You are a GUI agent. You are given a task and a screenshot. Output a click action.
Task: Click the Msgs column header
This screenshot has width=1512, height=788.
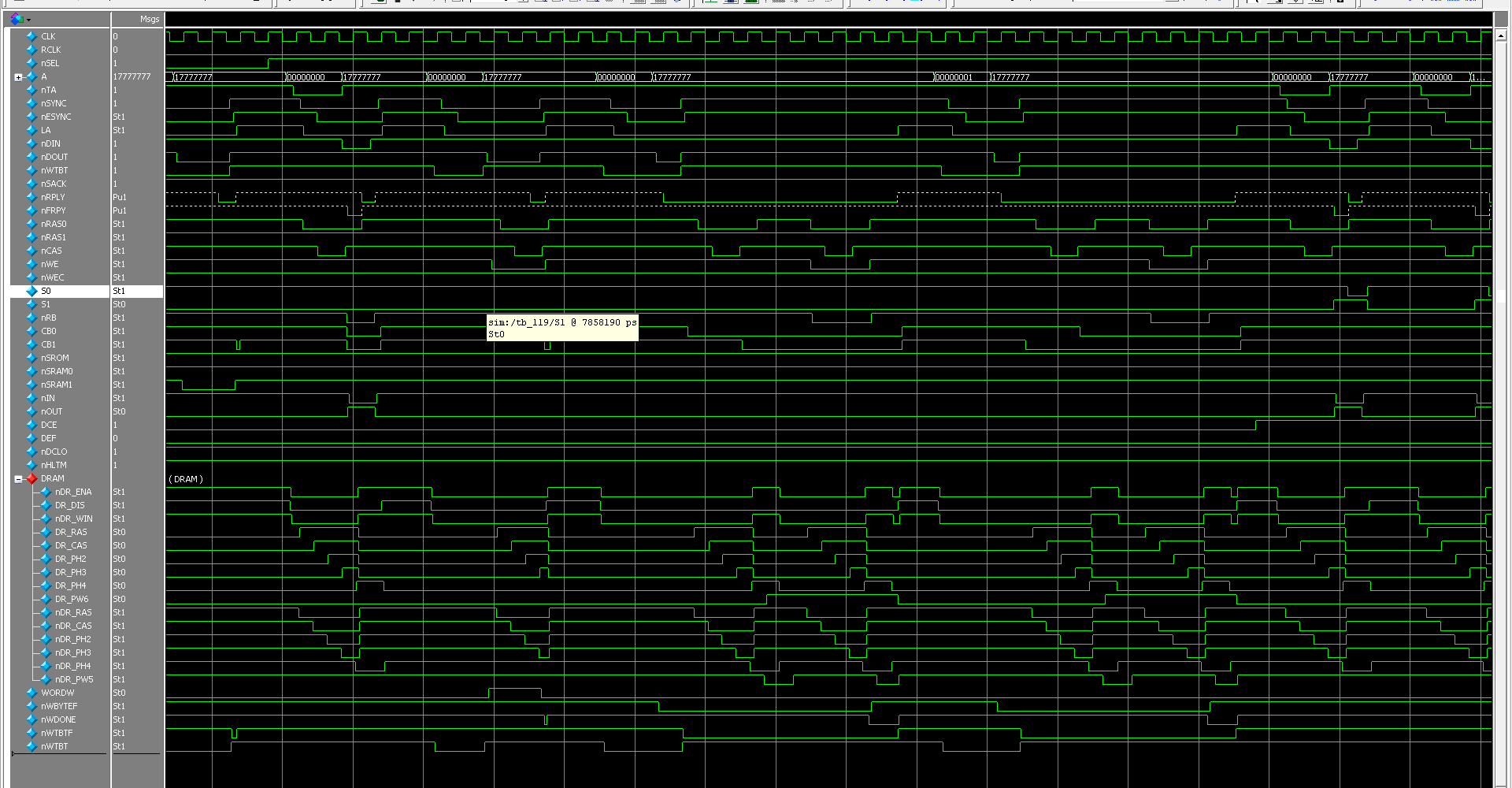pyautogui.click(x=149, y=19)
